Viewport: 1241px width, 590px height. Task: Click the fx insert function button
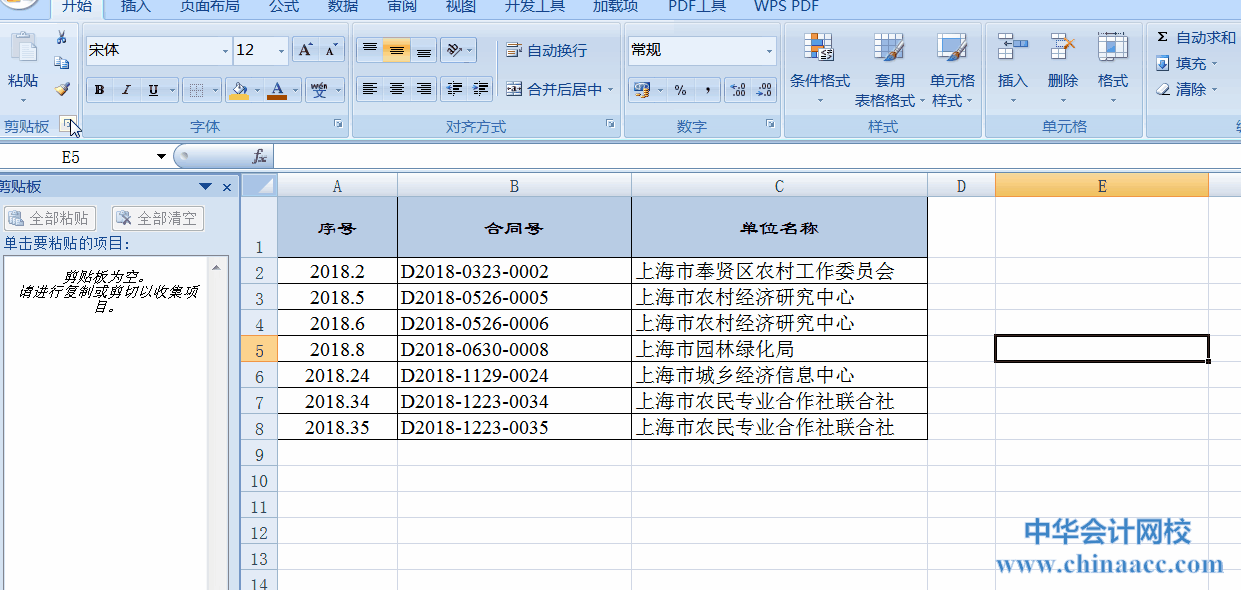259,157
